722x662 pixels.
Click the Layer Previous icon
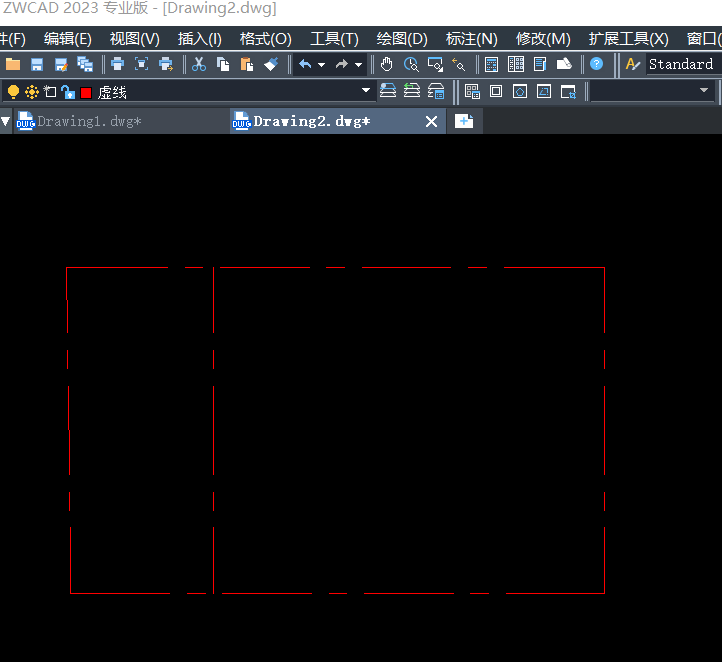pos(412,91)
